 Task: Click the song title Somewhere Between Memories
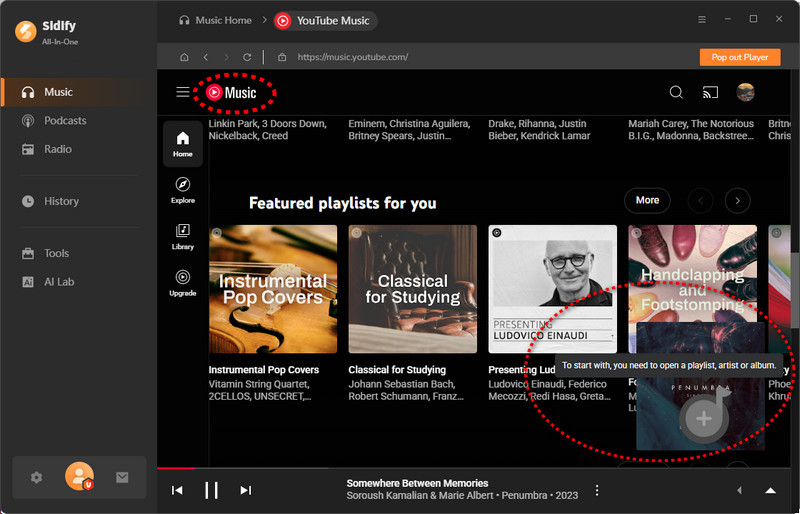[417, 483]
